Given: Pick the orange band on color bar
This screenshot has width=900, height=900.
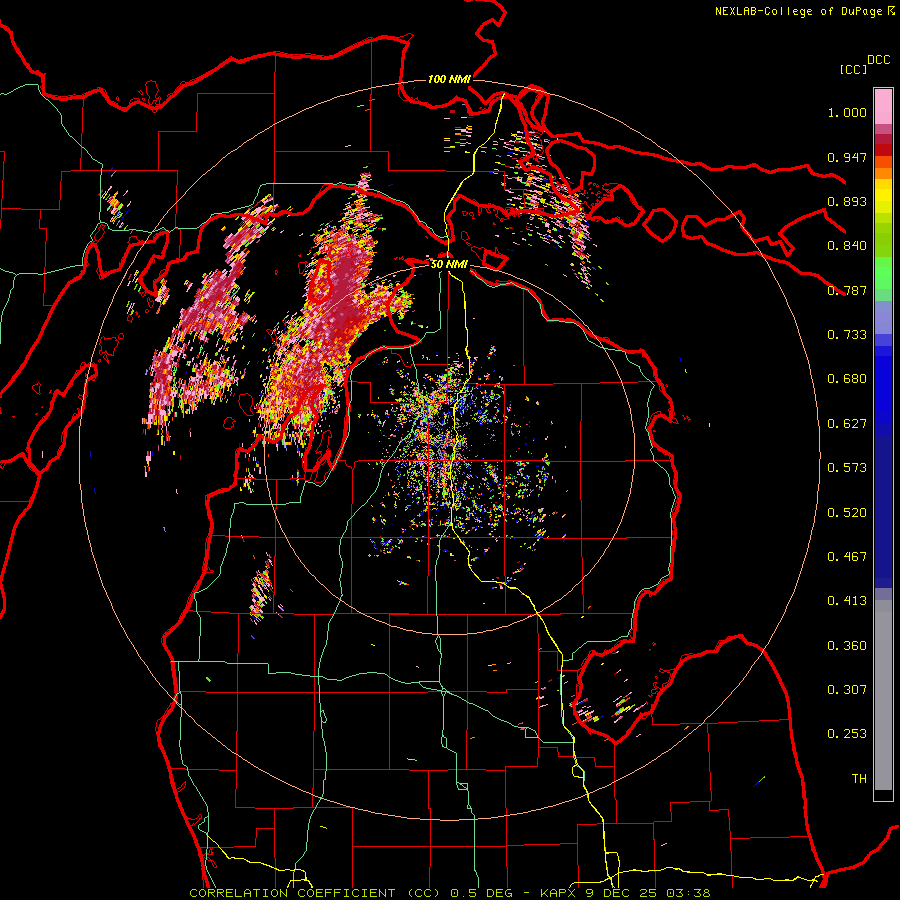Looking at the screenshot, I should click(883, 173).
